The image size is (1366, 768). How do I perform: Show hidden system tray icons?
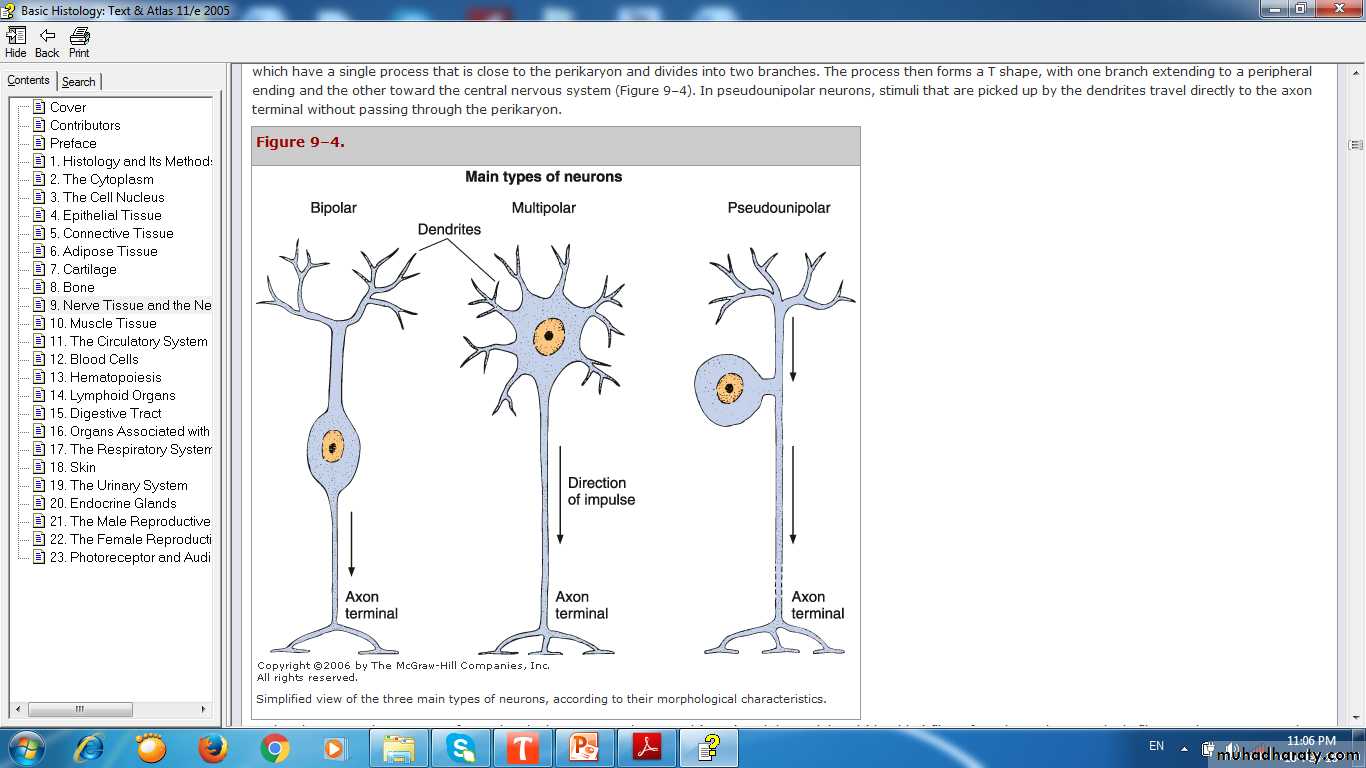[x=1184, y=748]
